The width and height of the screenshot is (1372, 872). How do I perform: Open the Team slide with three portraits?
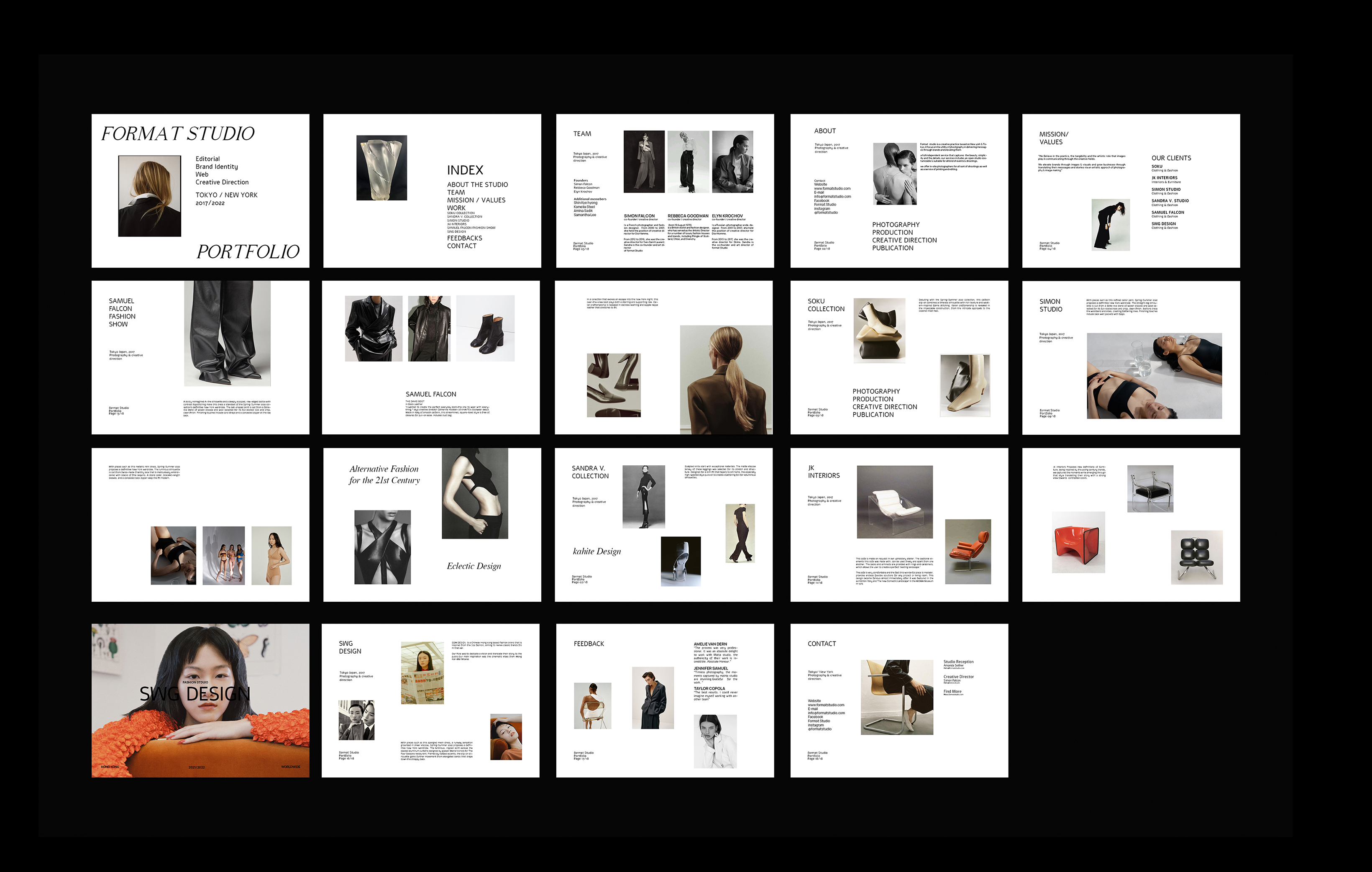(664, 190)
